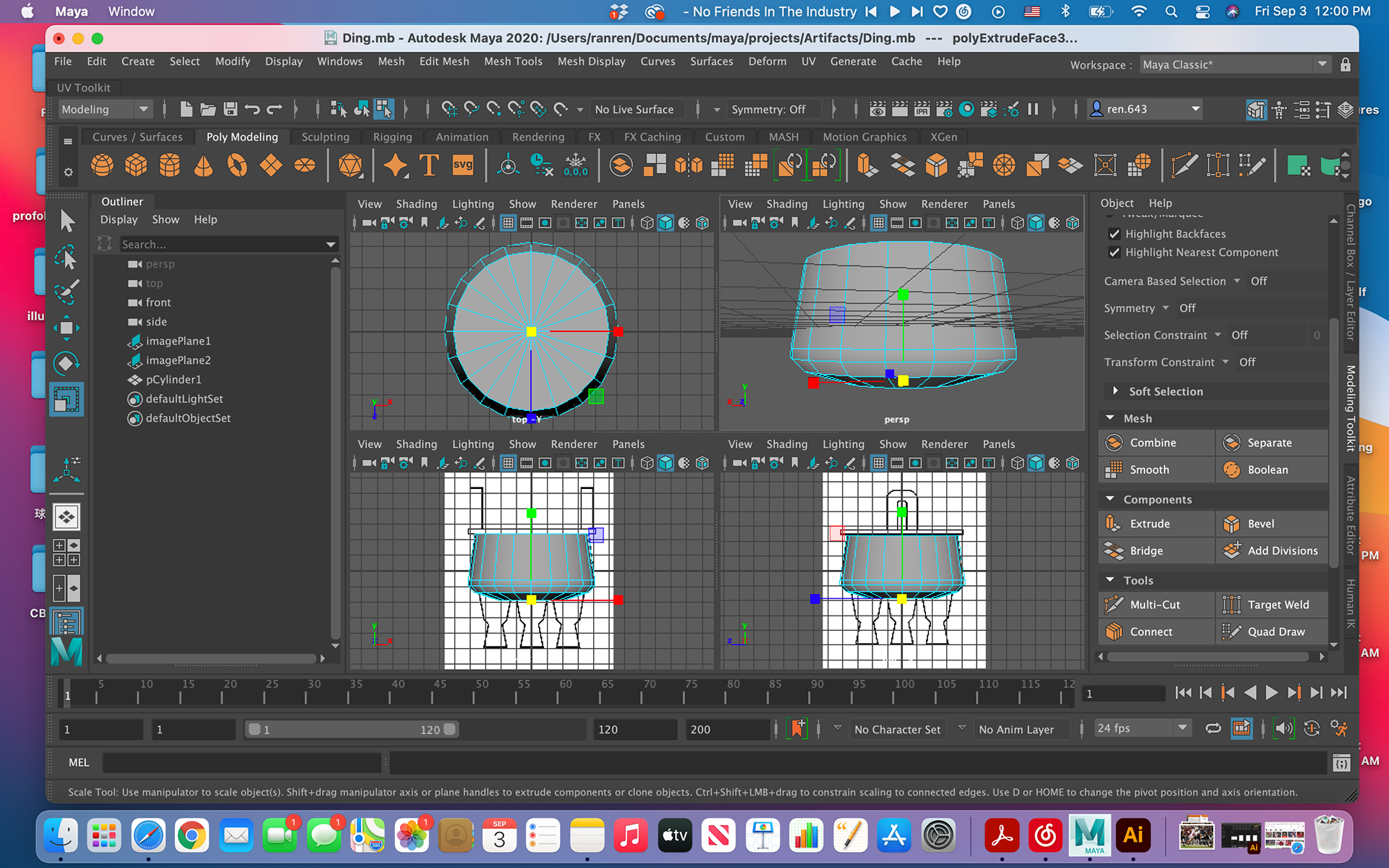This screenshot has width=1389, height=868.
Task: Open Adobe Illustrator in the Dock
Action: coord(1134,835)
